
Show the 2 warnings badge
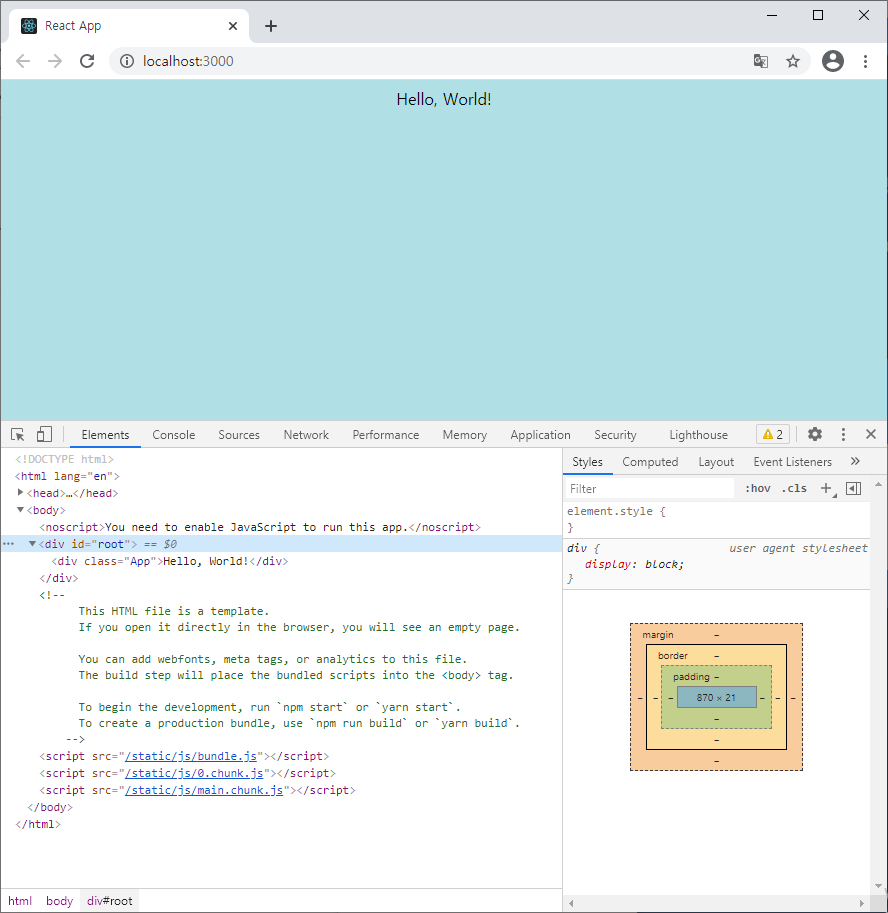coord(773,434)
